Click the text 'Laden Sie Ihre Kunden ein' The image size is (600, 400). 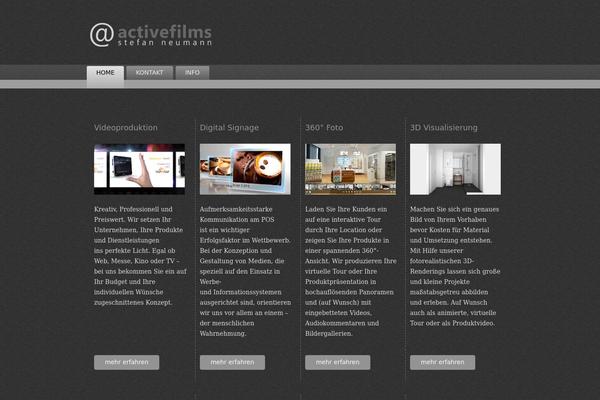346,209
